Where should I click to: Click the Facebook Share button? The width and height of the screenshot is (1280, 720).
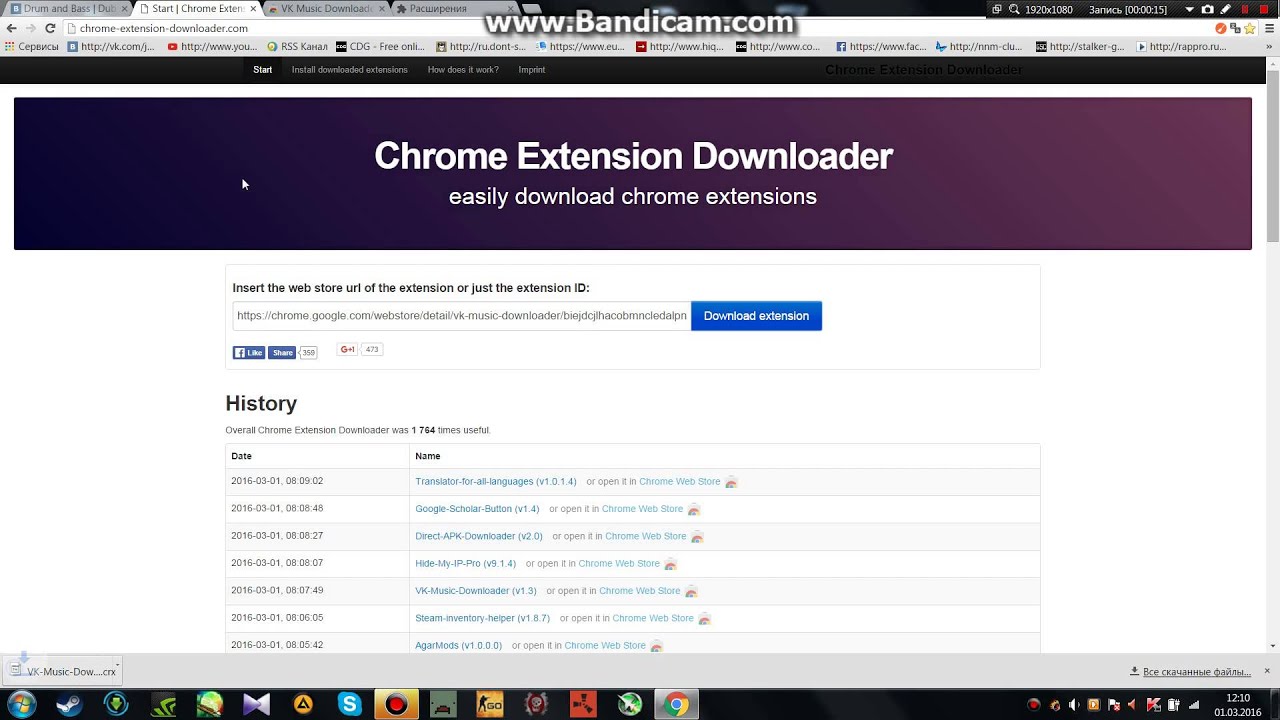(x=282, y=352)
